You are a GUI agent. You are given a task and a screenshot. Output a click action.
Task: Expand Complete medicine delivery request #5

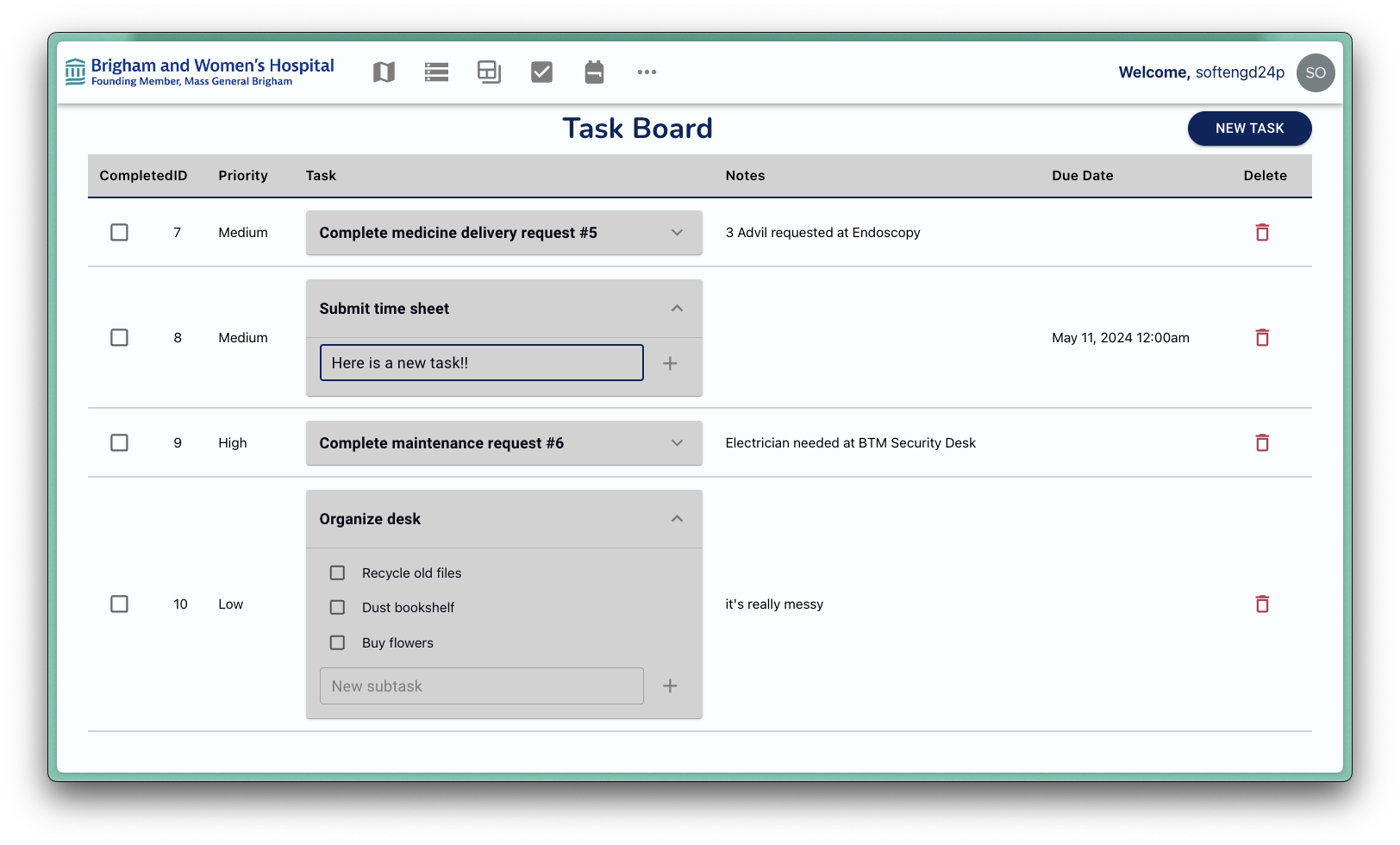click(x=677, y=233)
